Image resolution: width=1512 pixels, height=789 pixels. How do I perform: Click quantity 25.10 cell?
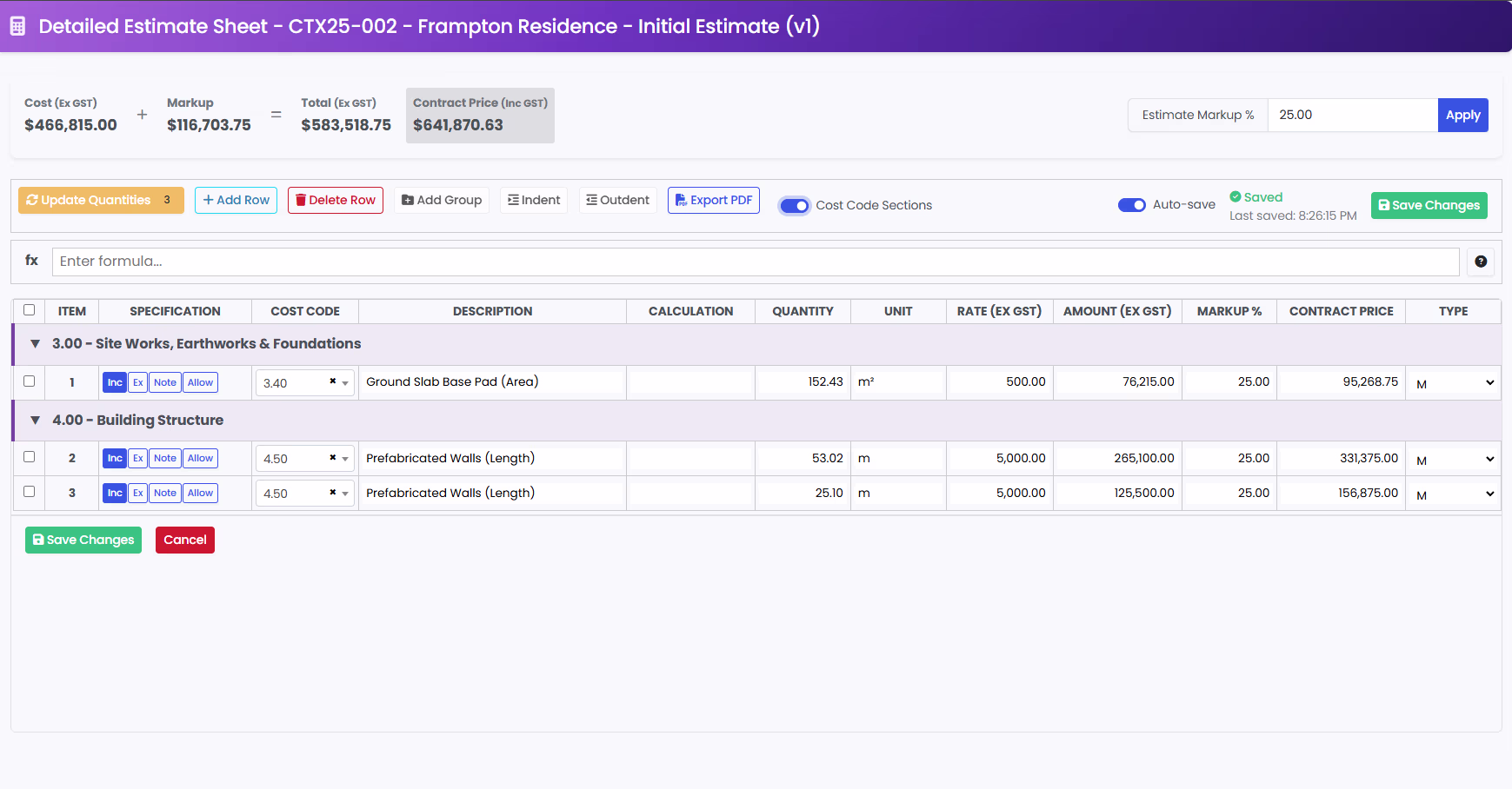pos(803,493)
